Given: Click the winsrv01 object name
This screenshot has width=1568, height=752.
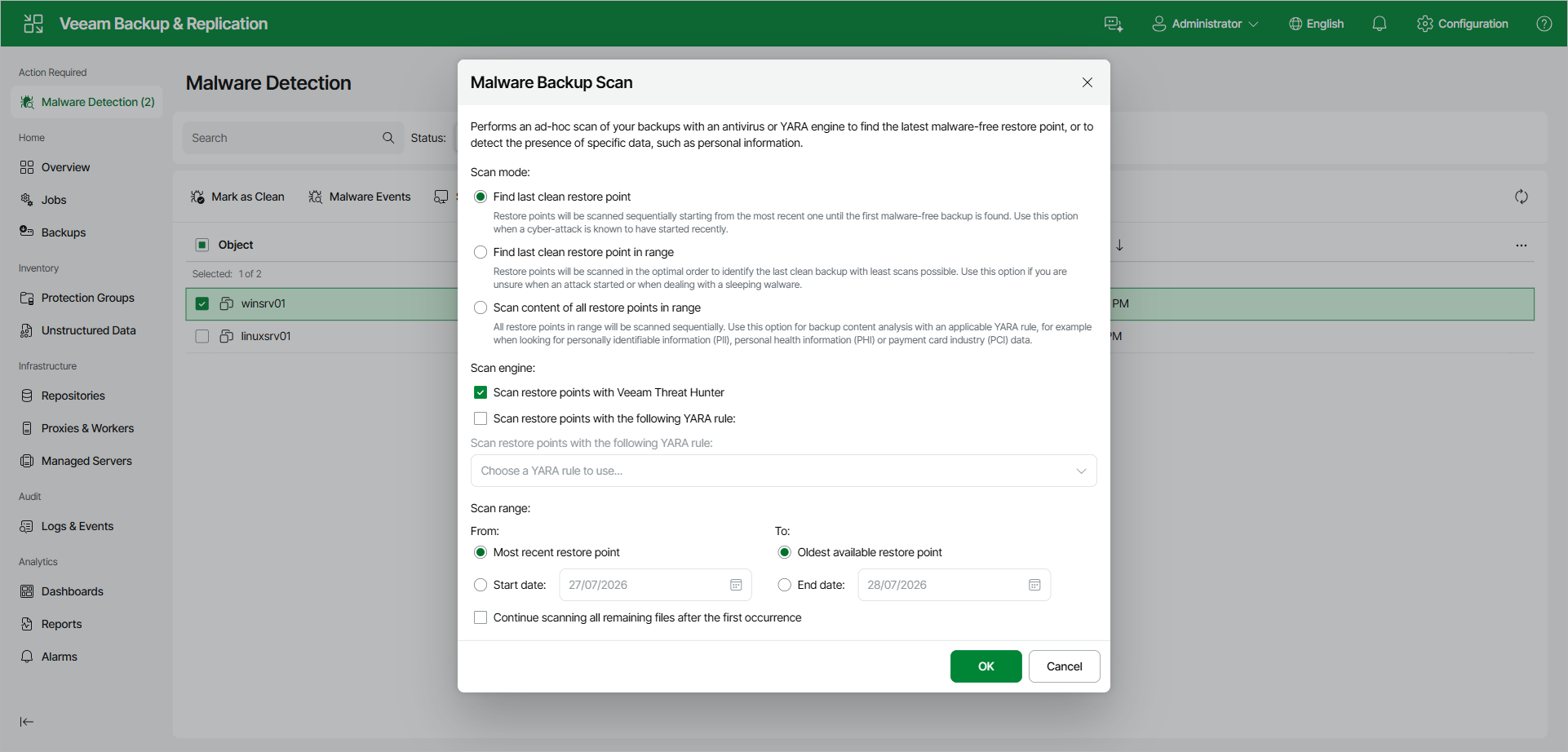Looking at the screenshot, I should [264, 303].
